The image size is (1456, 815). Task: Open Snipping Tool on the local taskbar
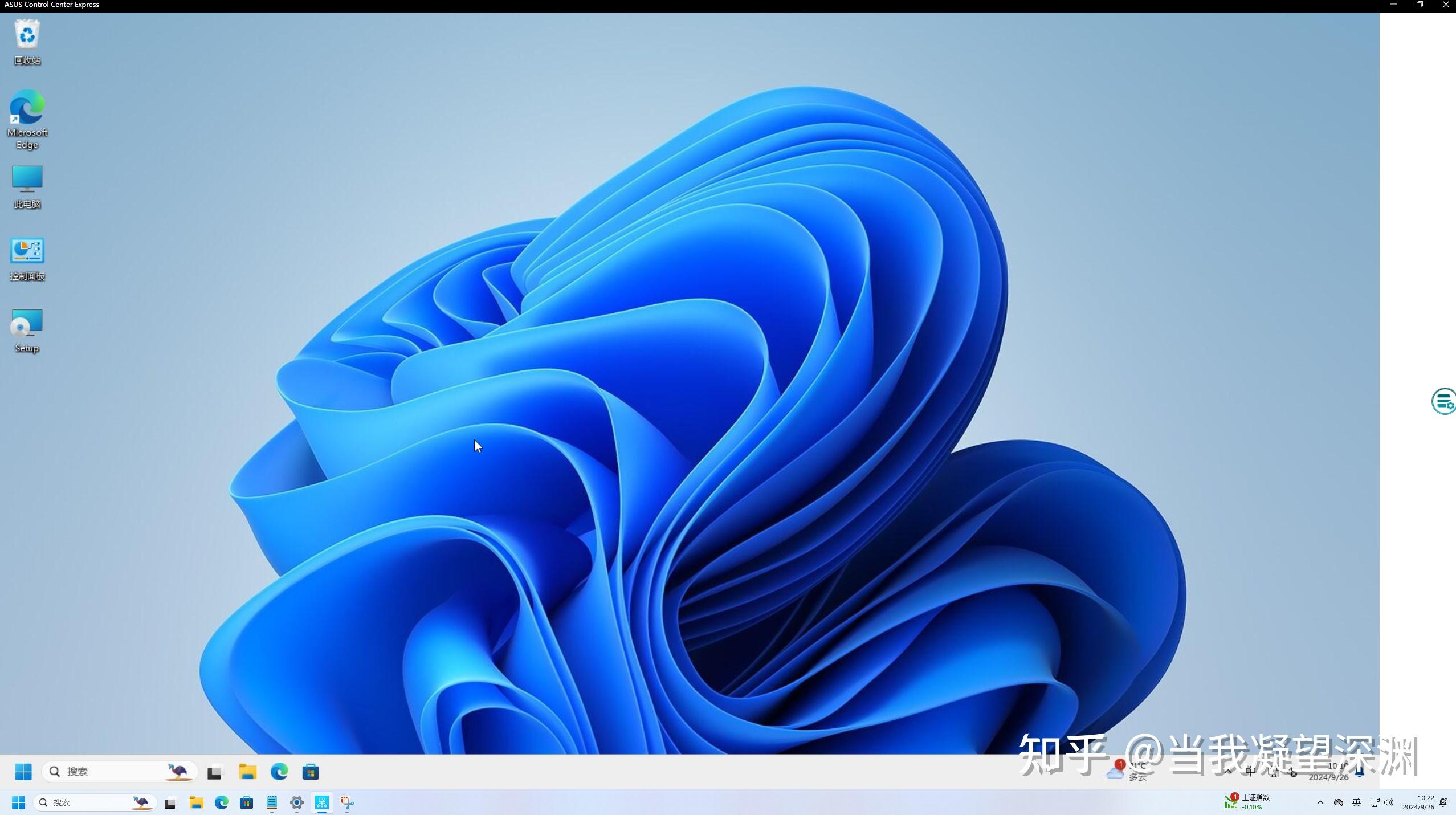click(347, 802)
